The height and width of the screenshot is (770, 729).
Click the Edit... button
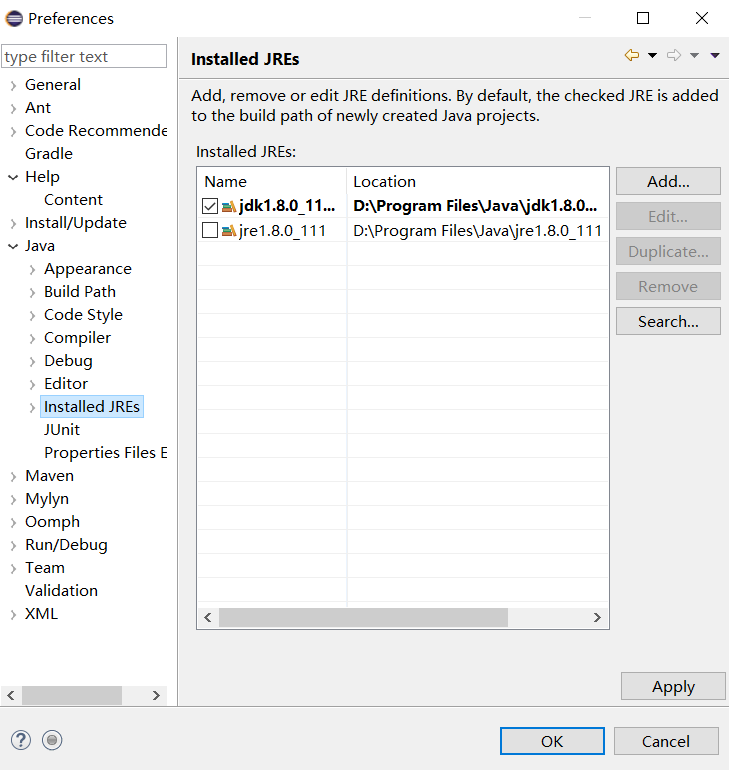coord(668,216)
